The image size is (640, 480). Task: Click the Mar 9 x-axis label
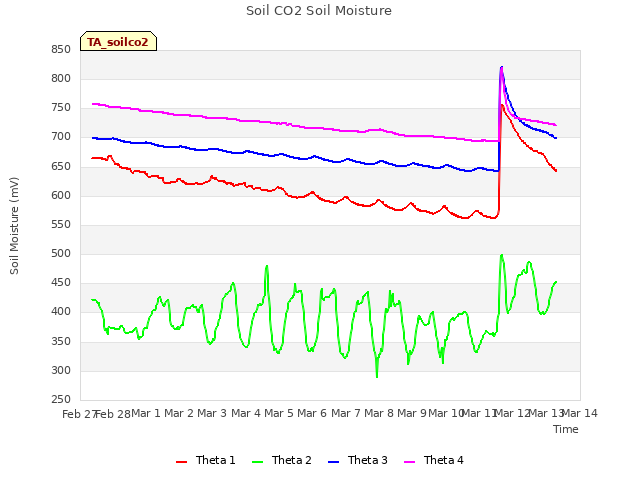pos(412,413)
